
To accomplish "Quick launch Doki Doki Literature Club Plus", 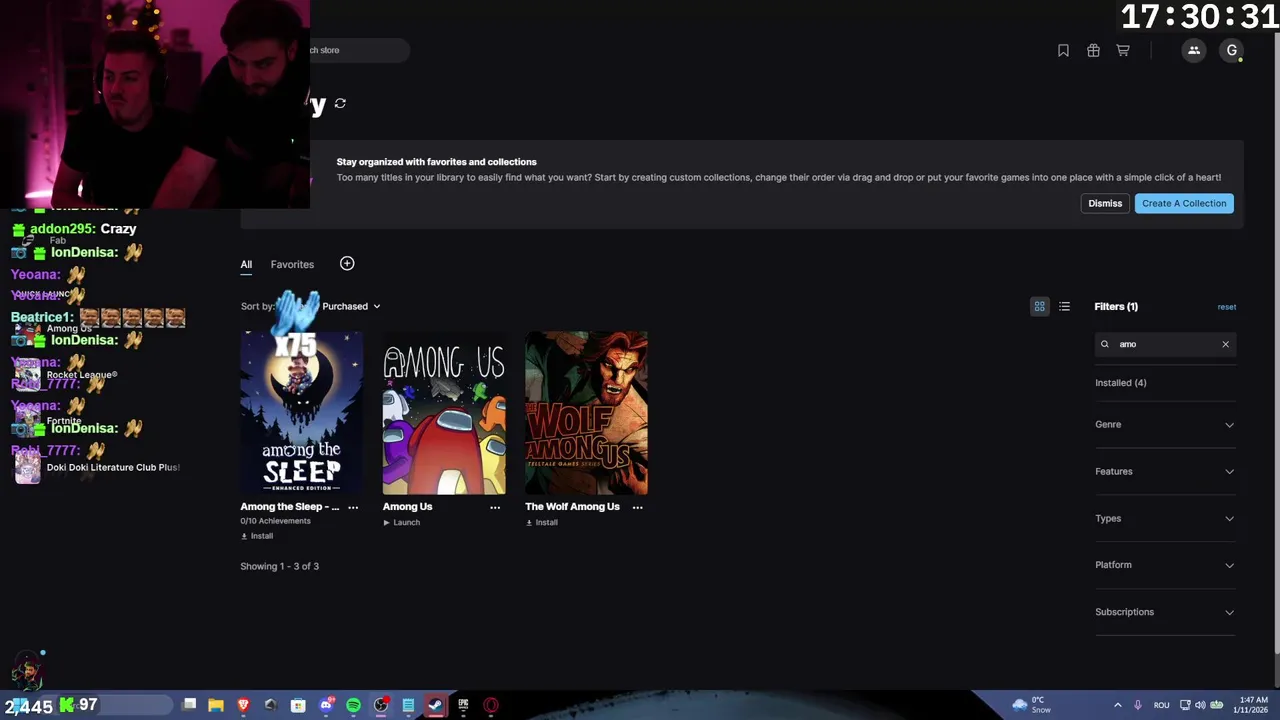I will click(97, 467).
